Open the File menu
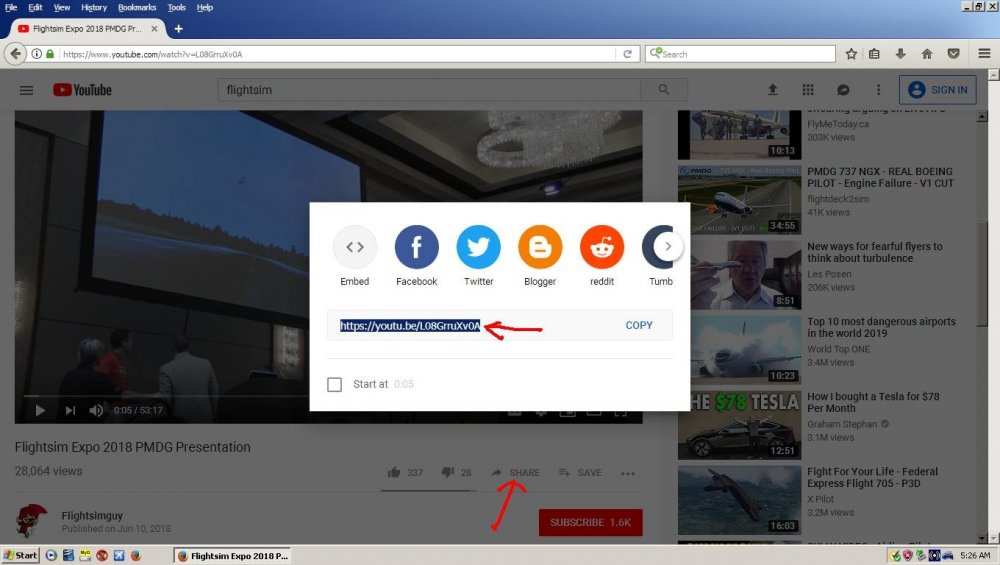 11,8
